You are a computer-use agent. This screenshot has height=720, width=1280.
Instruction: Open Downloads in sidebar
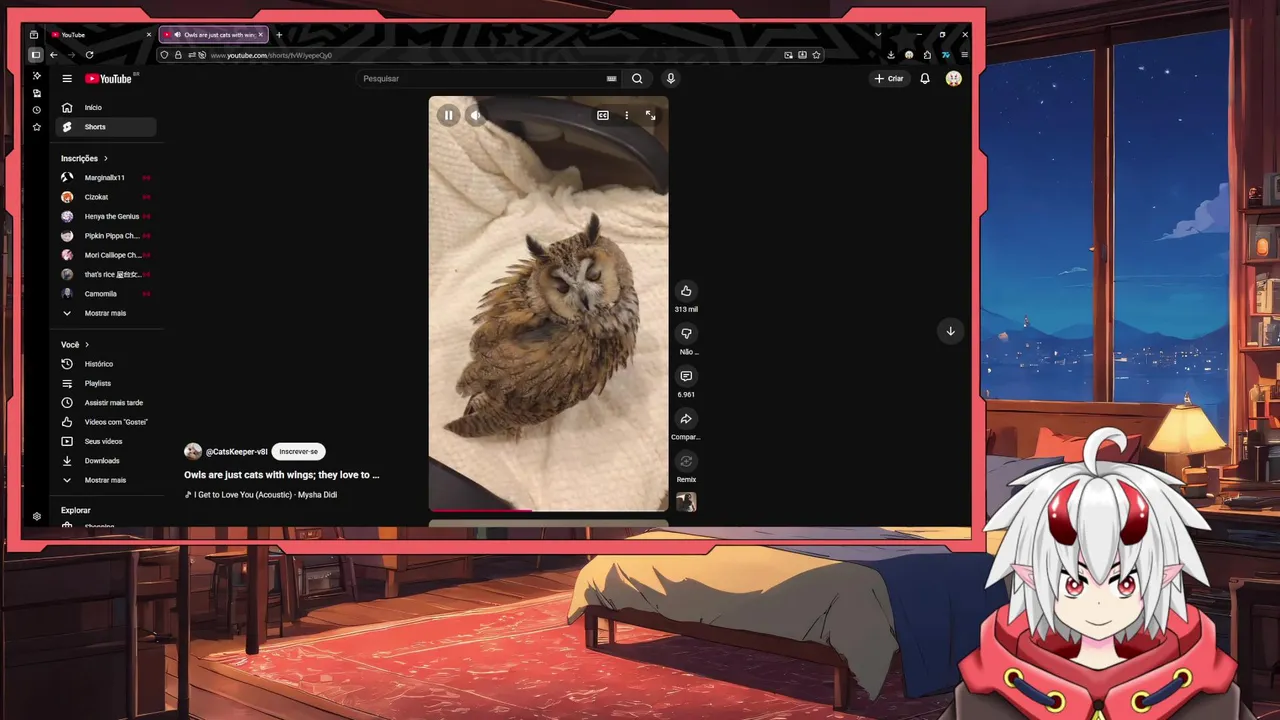106,461
